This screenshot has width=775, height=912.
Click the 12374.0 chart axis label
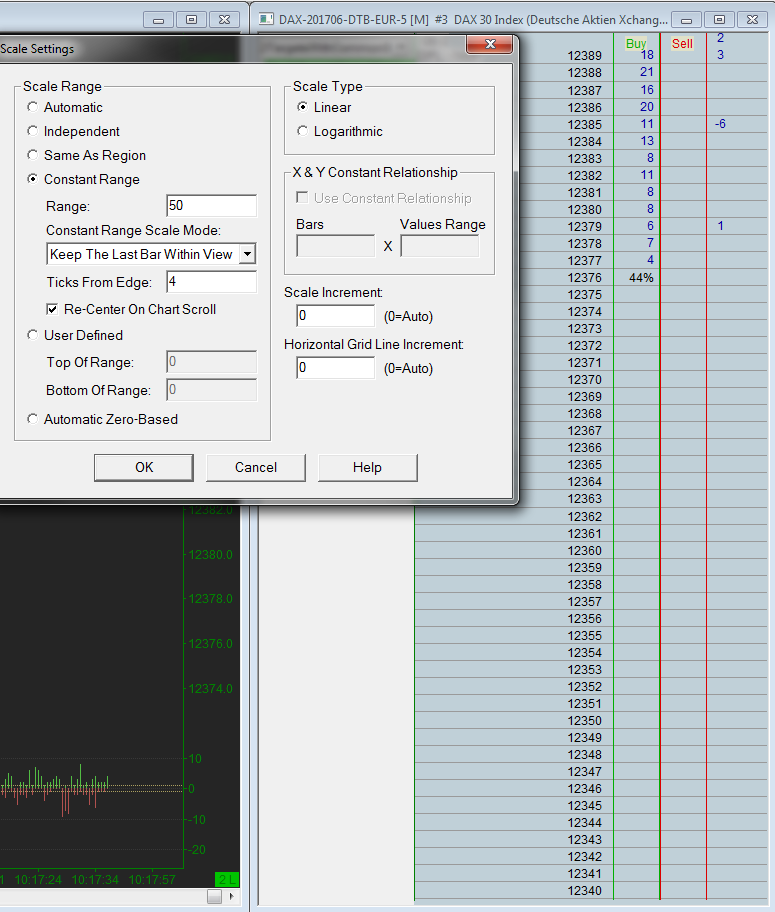pos(210,688)
